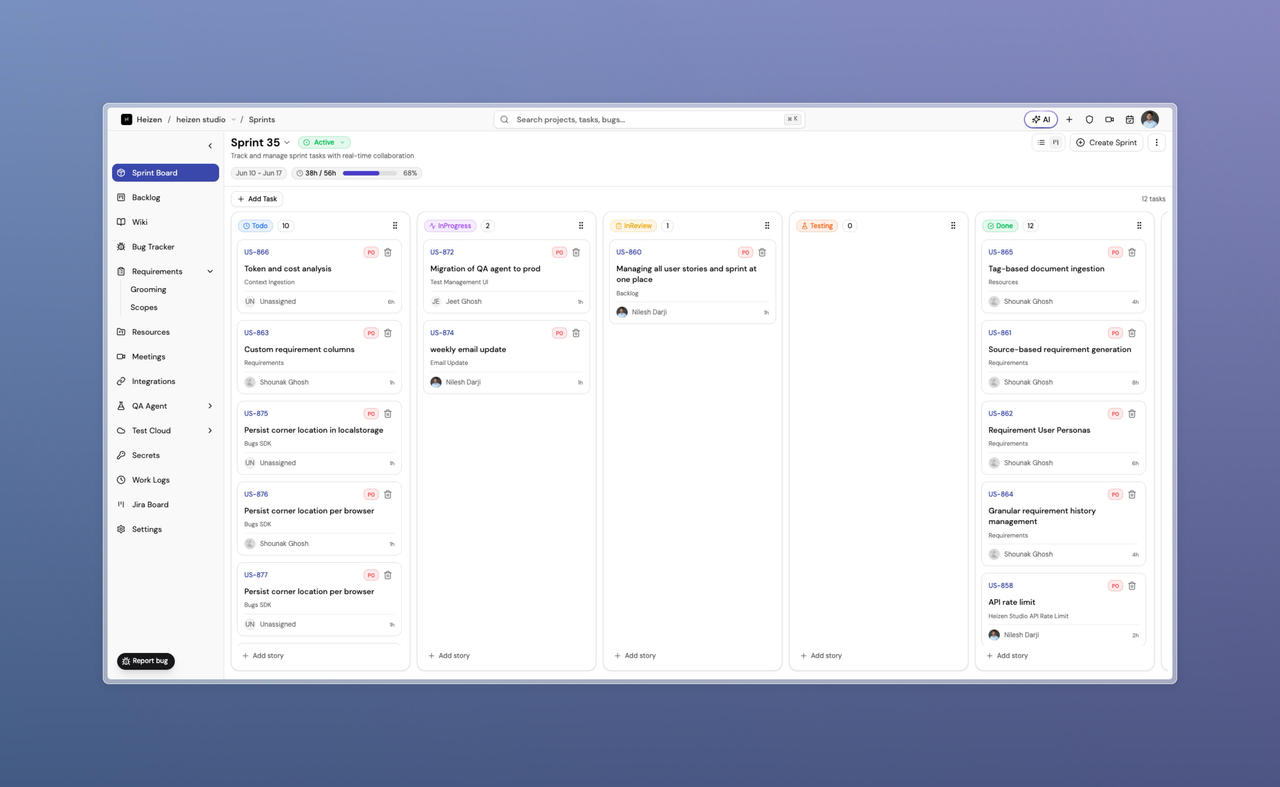Screen dimensions: 1280x787
Task: Delete story US-866
Action: click(388, 252)
